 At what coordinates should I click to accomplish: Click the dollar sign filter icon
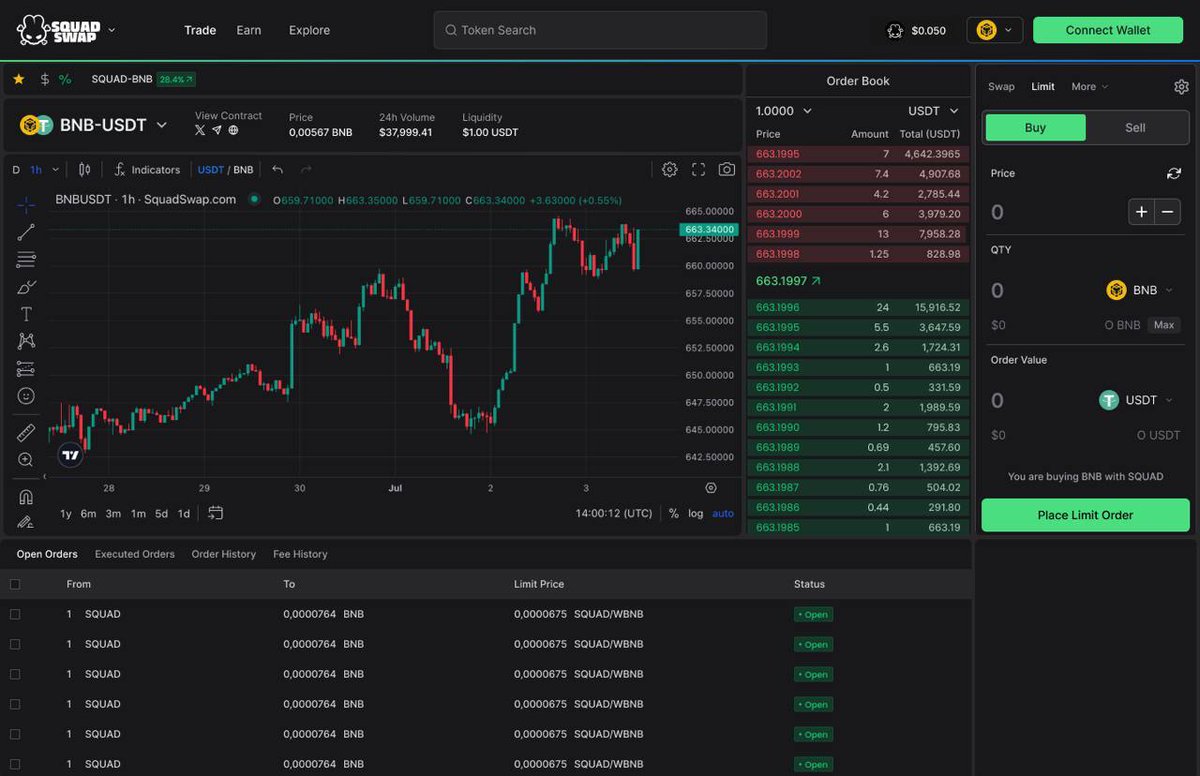pos(44,79)
